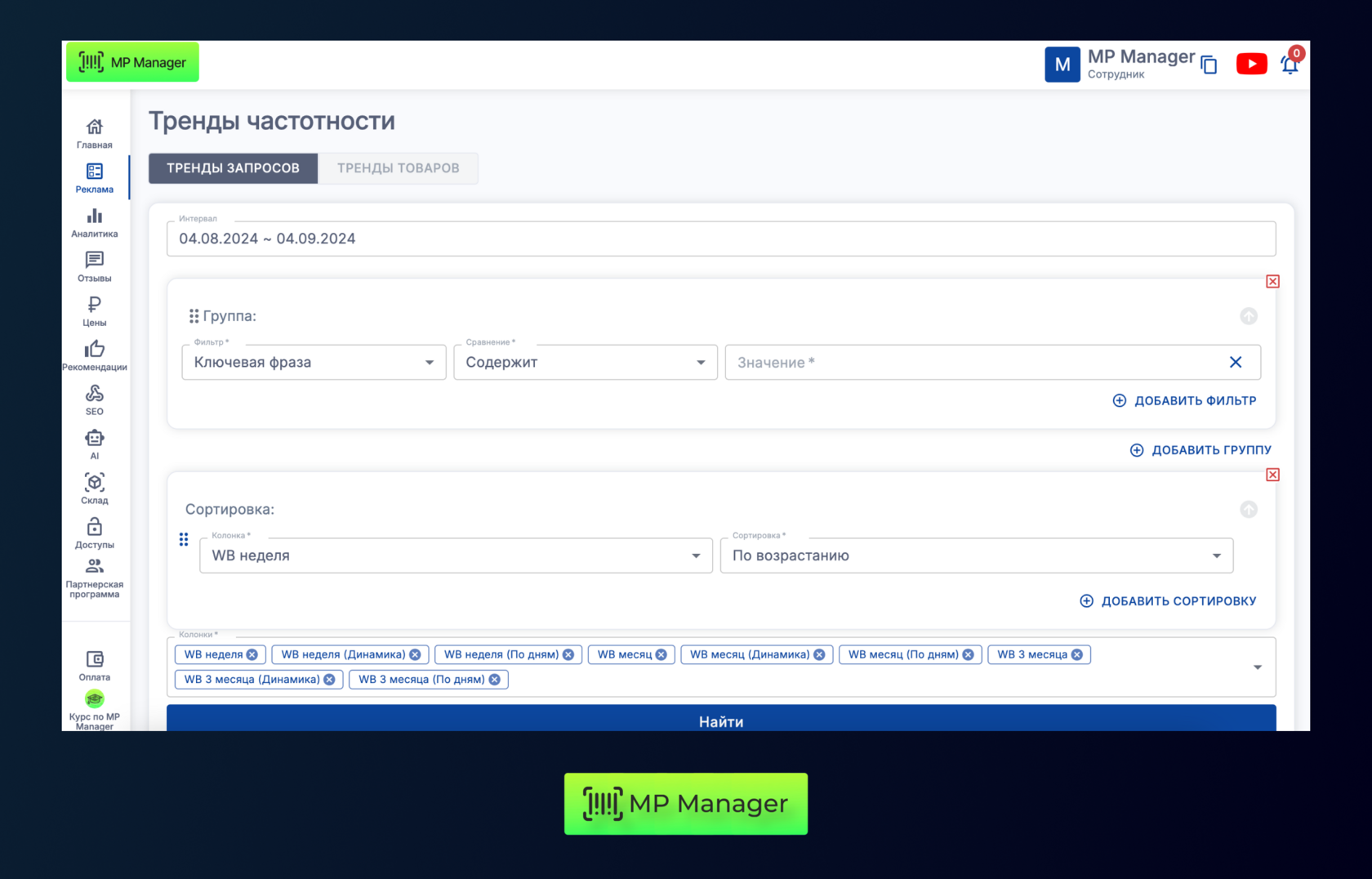Remove the WB неделя column chip
This screenshot has width=1372, height=879.
coord(252,654)
